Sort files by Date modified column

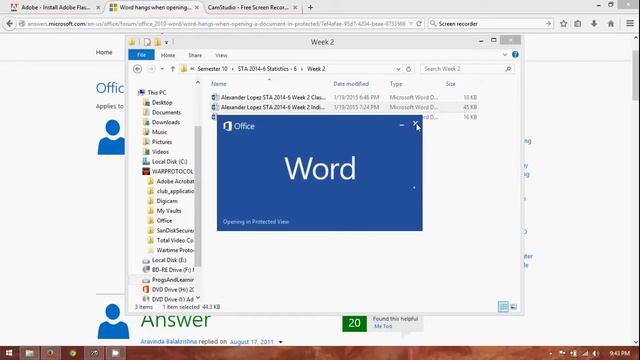pos(351,84)
